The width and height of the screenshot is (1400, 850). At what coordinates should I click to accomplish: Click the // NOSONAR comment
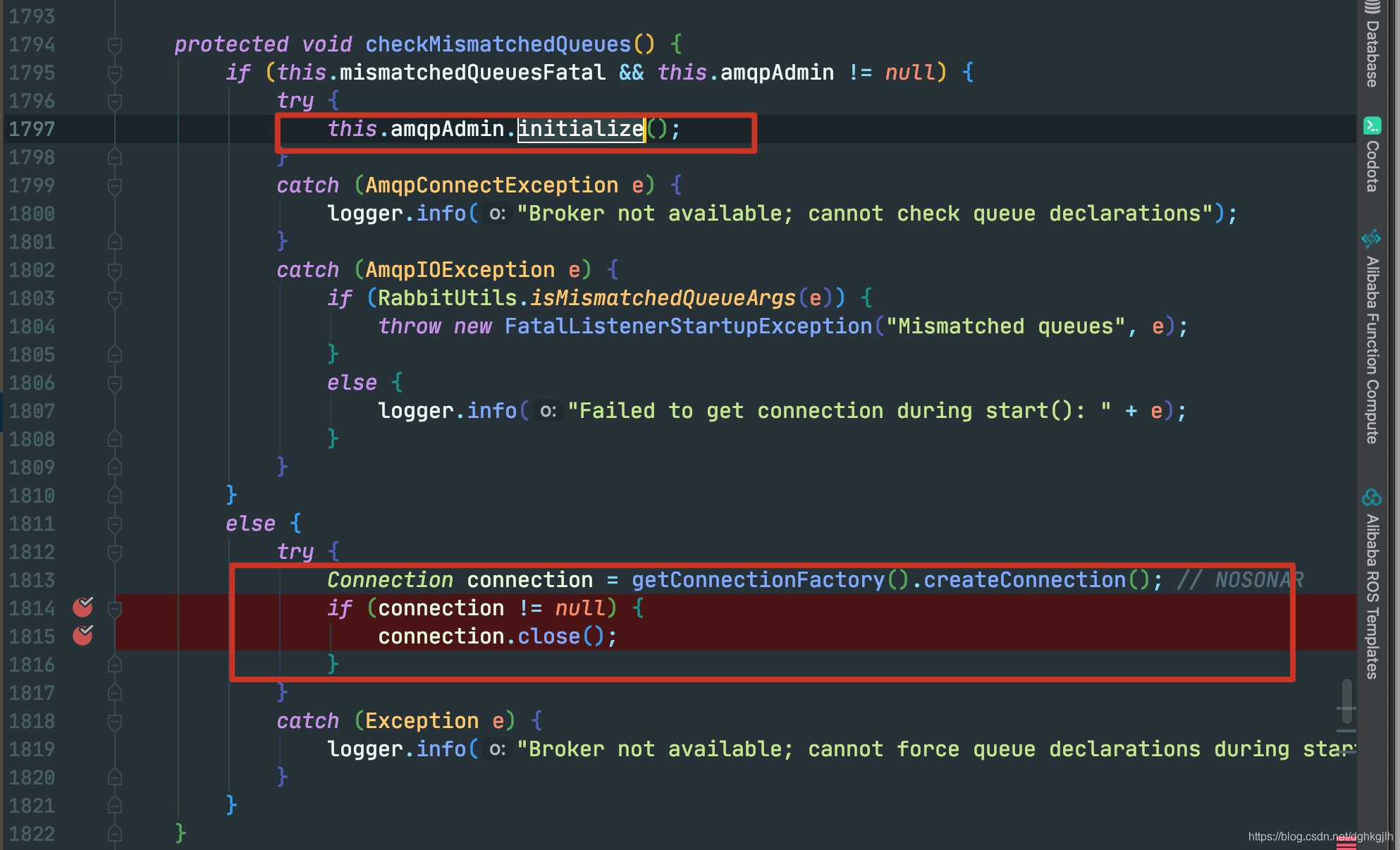click(x=1240, y=580)
